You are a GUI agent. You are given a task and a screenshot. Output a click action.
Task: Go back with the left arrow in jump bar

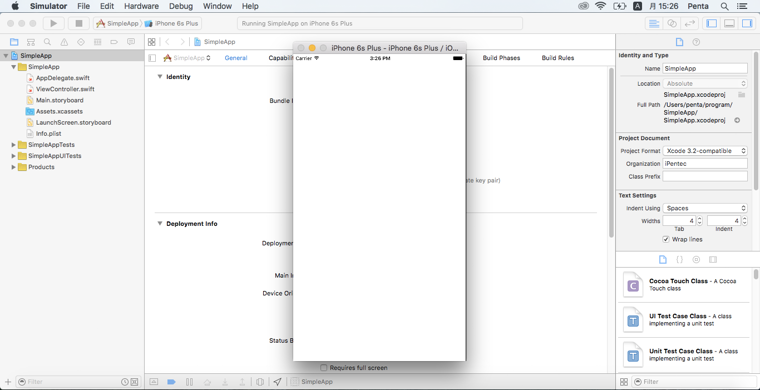pos(167,42)
